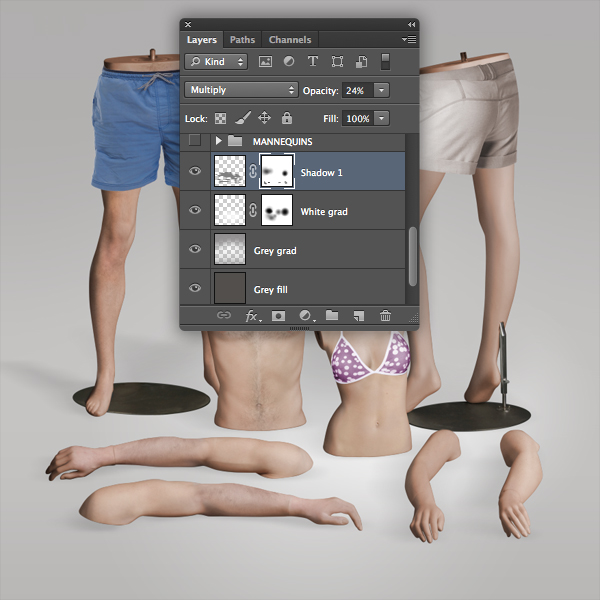Select Grey fill layer thumbnail
Viewport: 600px width, 600px height.
230,288
